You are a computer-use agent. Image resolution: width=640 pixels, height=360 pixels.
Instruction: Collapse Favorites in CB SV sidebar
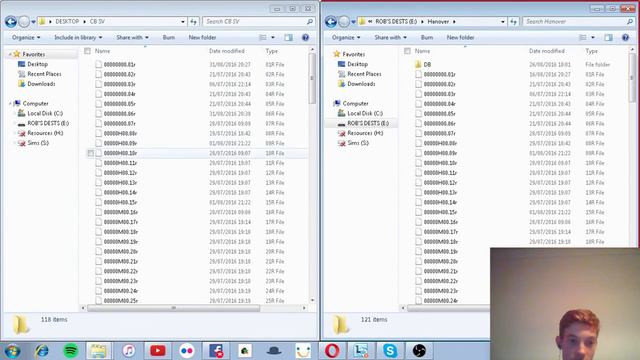coord(10,54)
